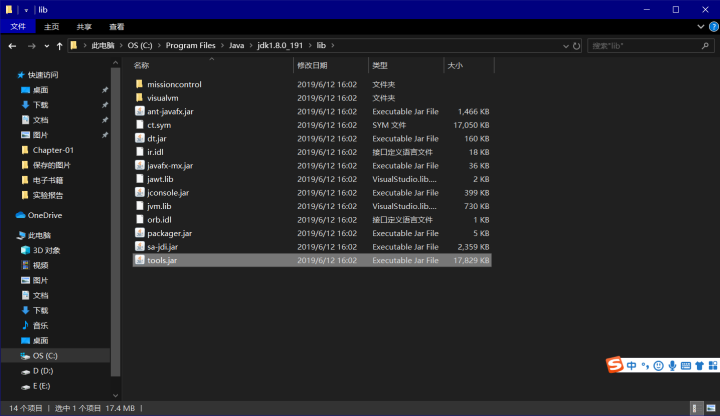This screenshot has width=720, height=416.
Task: Select the missioncontrol folder icon
Action: (x=140, y=84)
